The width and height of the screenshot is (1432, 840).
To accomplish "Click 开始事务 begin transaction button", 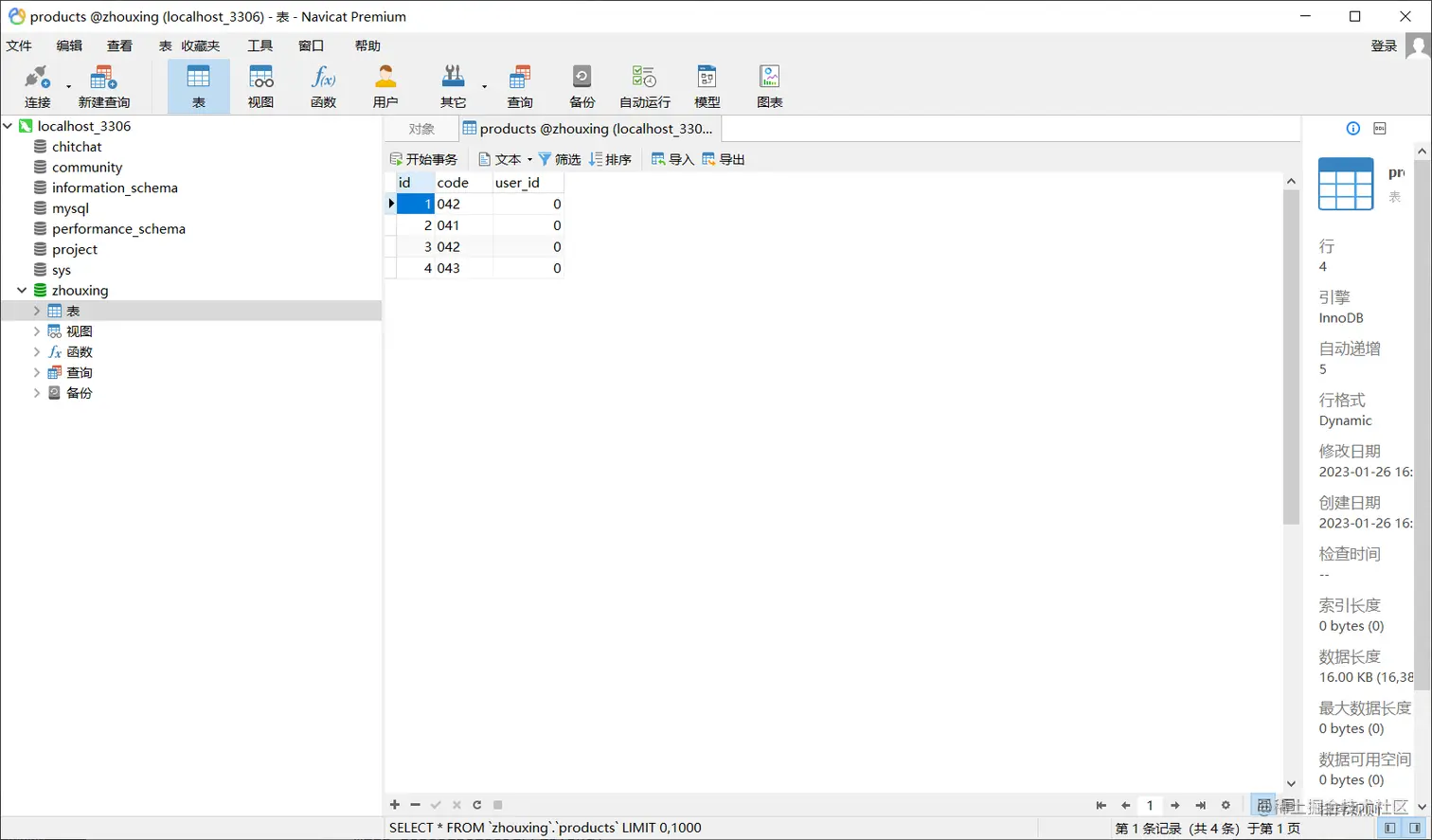I will (423, 159).
